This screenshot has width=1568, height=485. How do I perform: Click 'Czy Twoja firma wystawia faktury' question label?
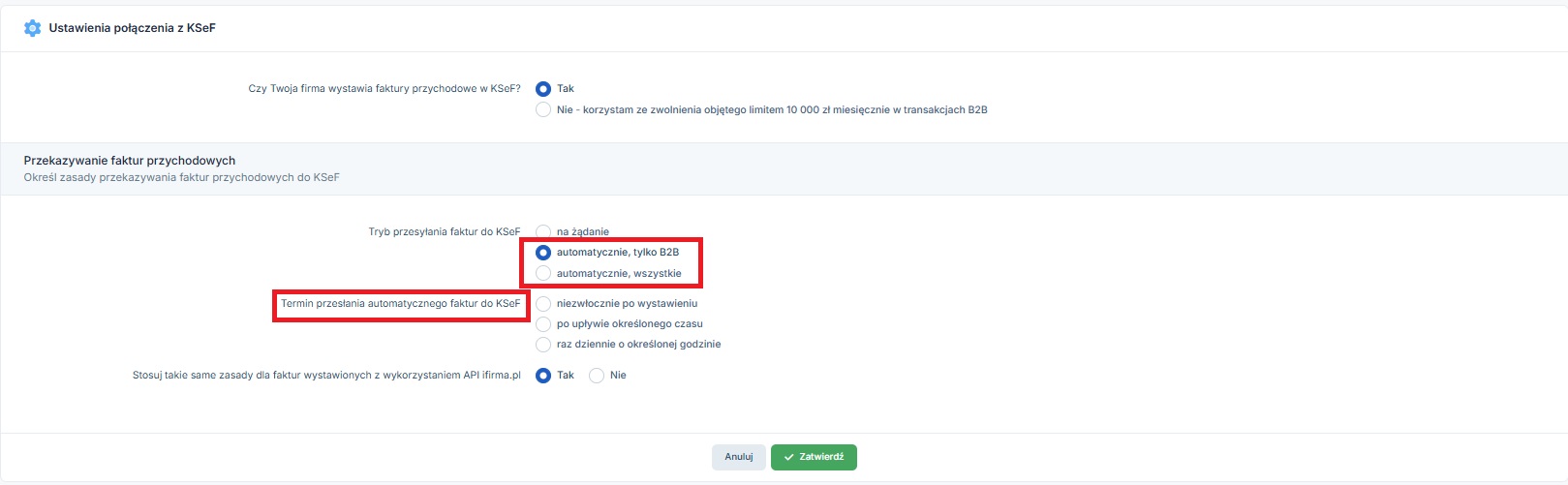point(384,89)
